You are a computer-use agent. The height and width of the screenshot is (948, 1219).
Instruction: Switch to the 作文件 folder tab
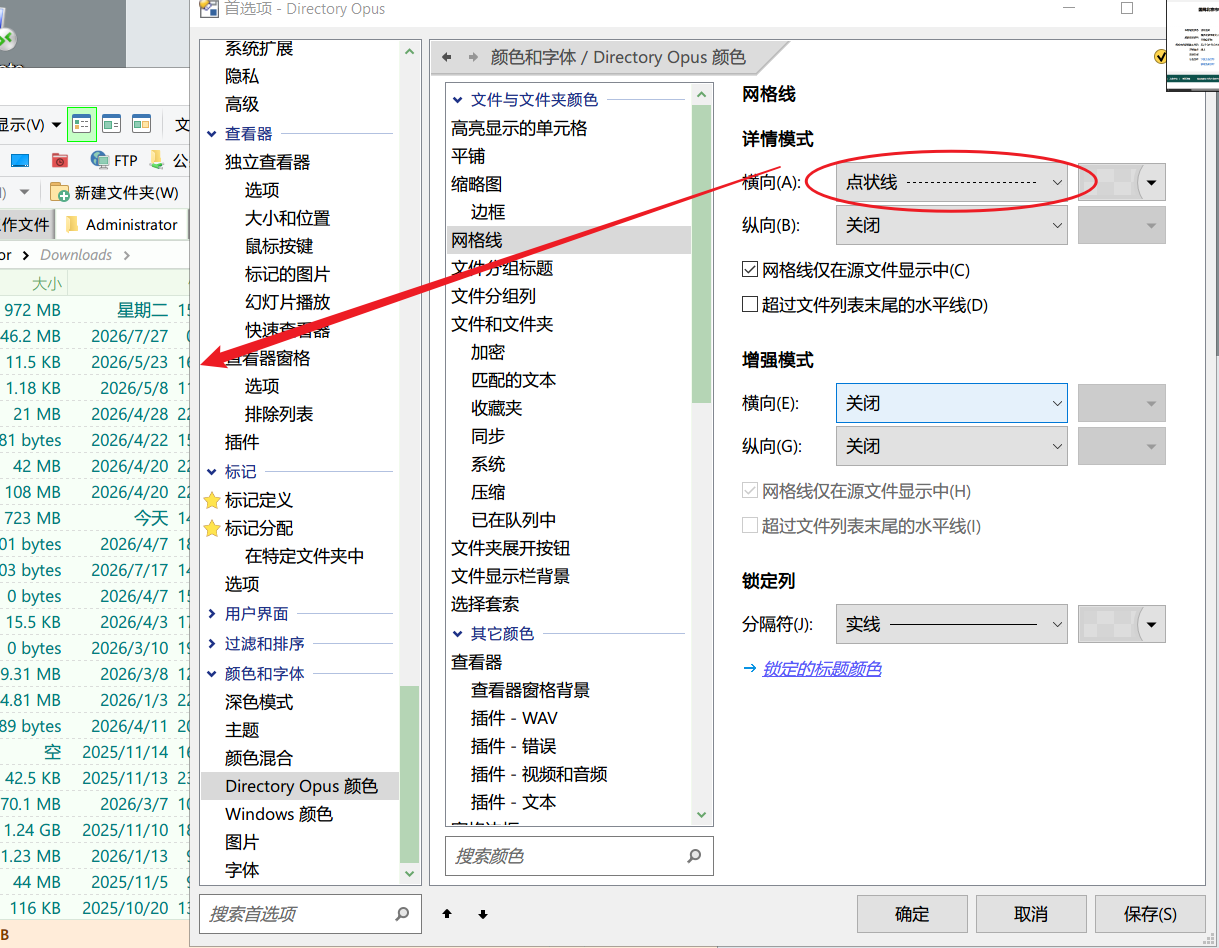click(25, 225)
